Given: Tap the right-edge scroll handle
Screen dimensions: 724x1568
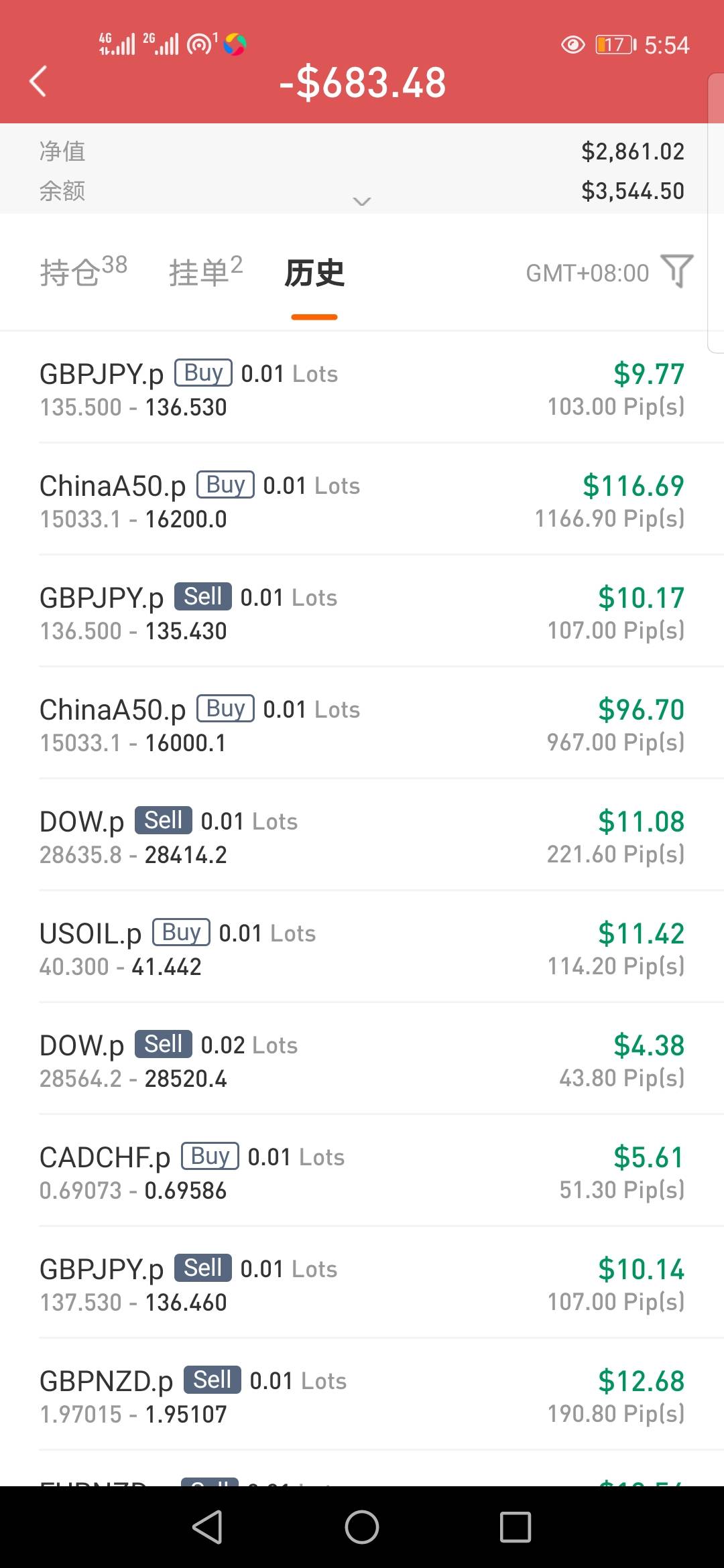Looking at the screenshot, I should pyautogui.click(x=715, y=214).
